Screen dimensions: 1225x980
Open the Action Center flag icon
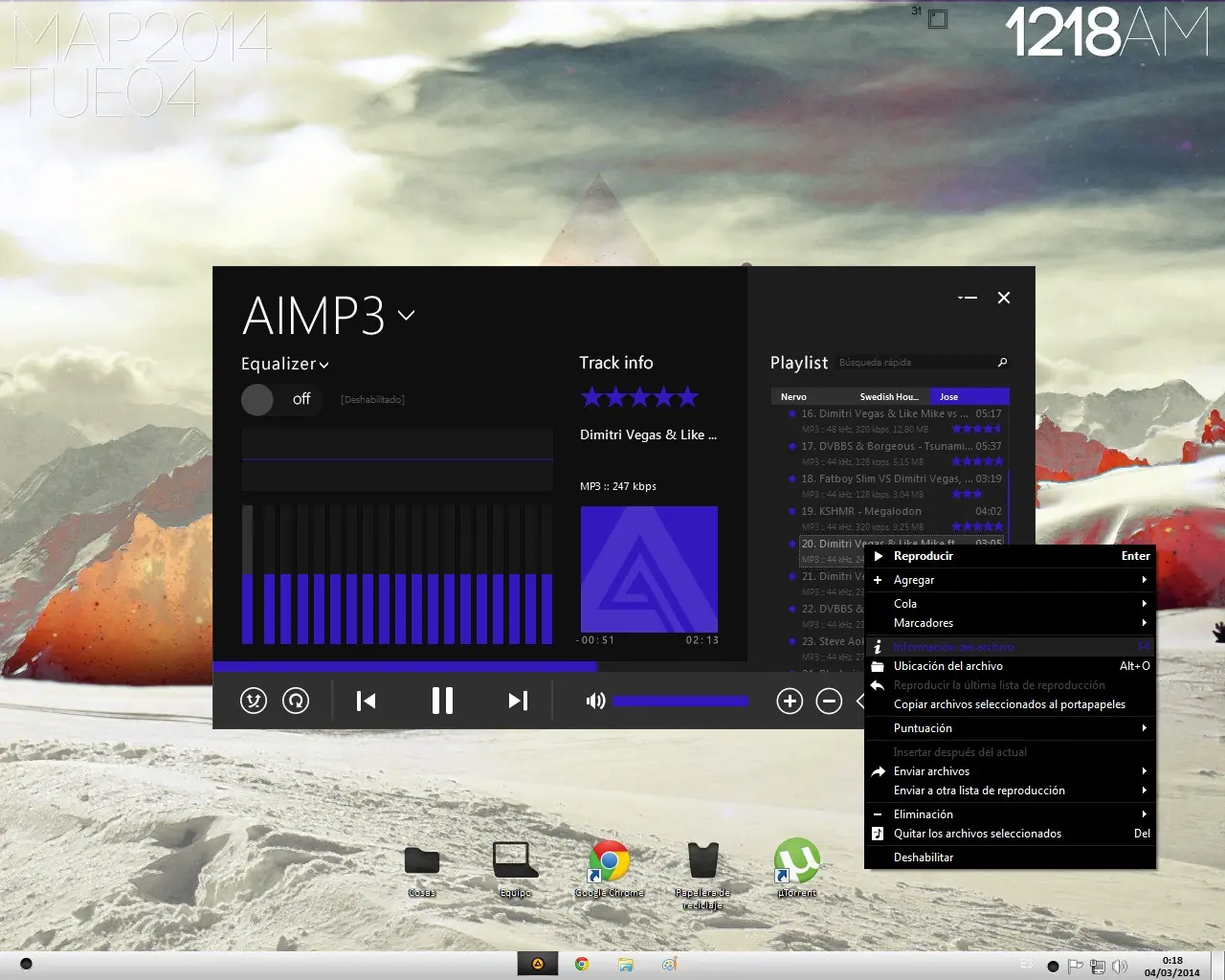click(x=1075, y=967)
